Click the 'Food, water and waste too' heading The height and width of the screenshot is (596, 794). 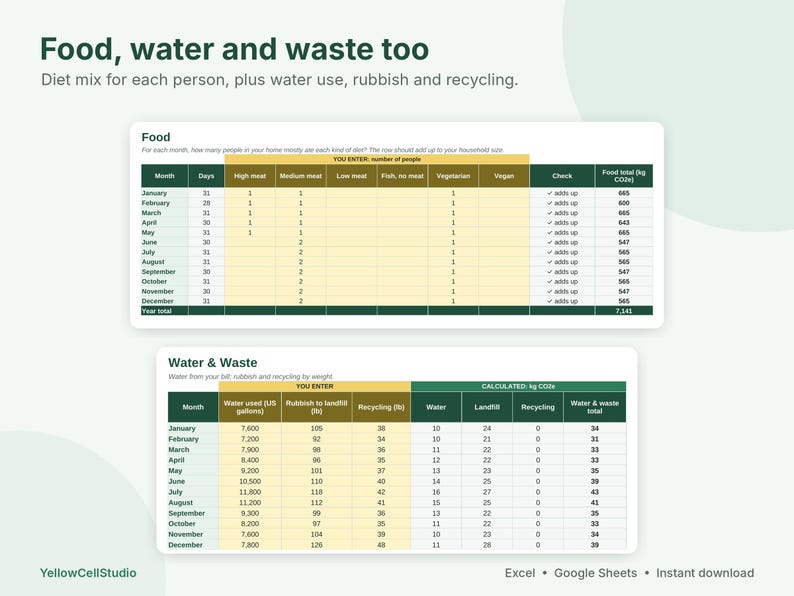click(x=234, y=49)
